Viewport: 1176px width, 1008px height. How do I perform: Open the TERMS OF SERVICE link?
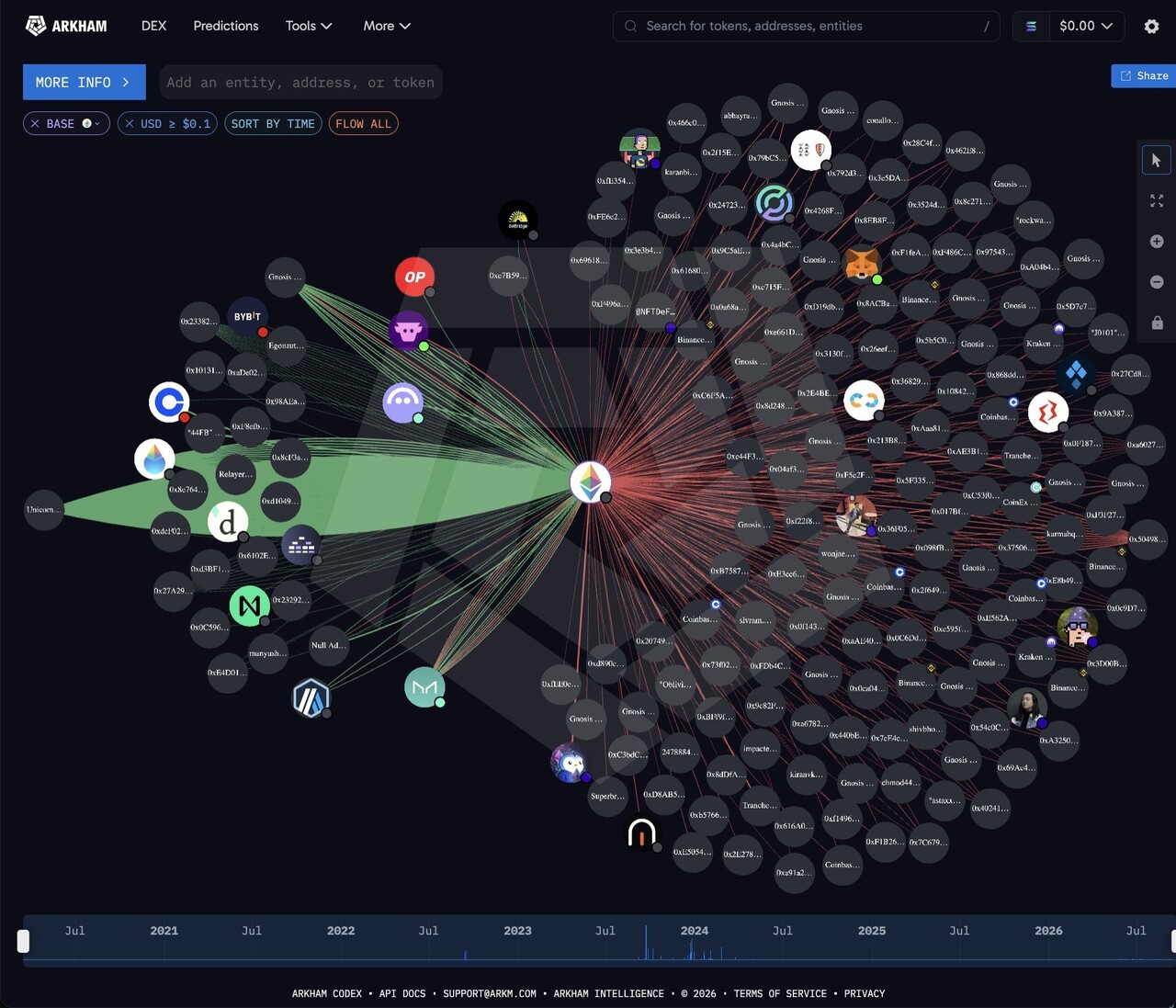780,993
